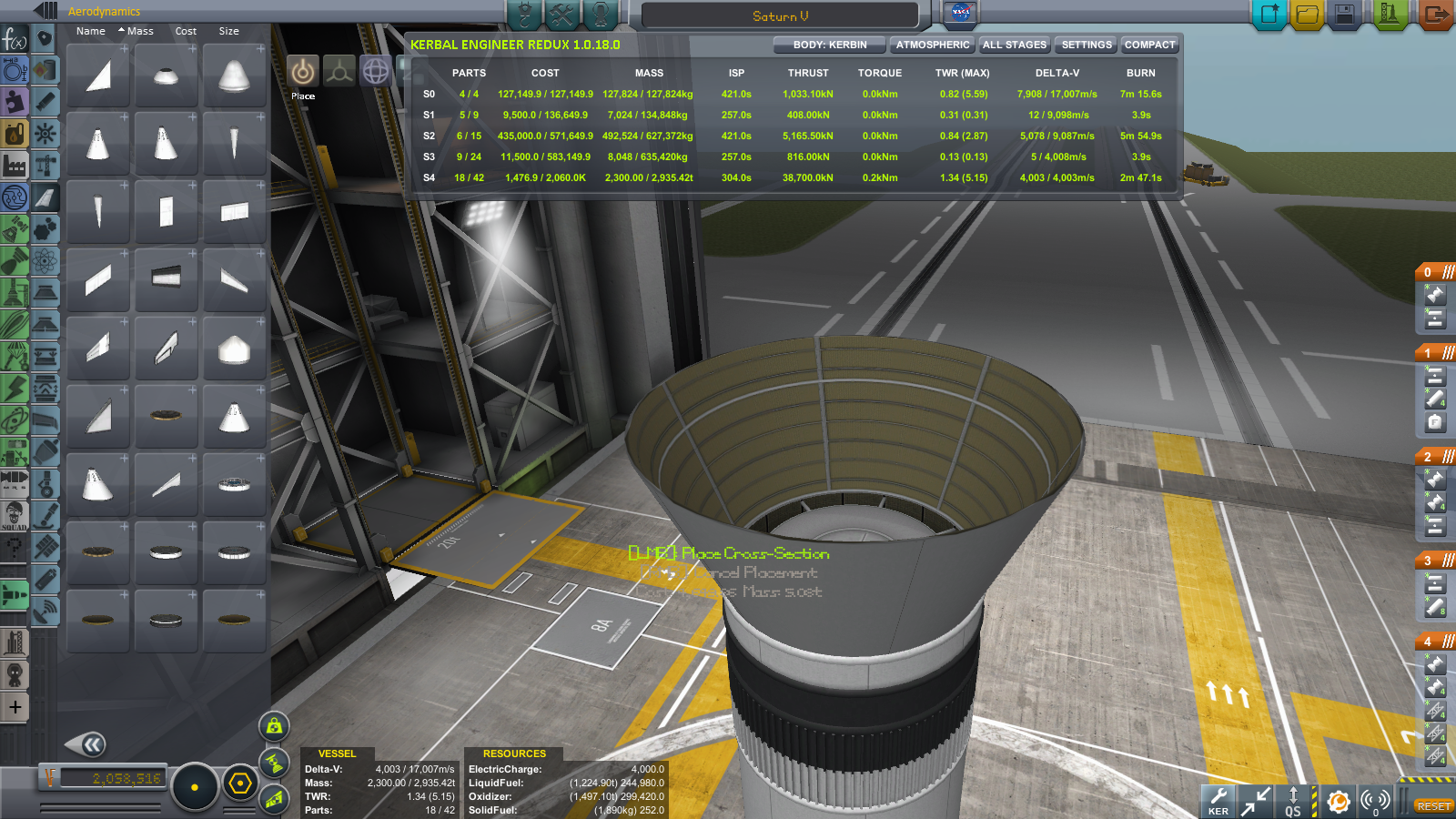Toggle the KER toolbar button

tap(1218, 802)
